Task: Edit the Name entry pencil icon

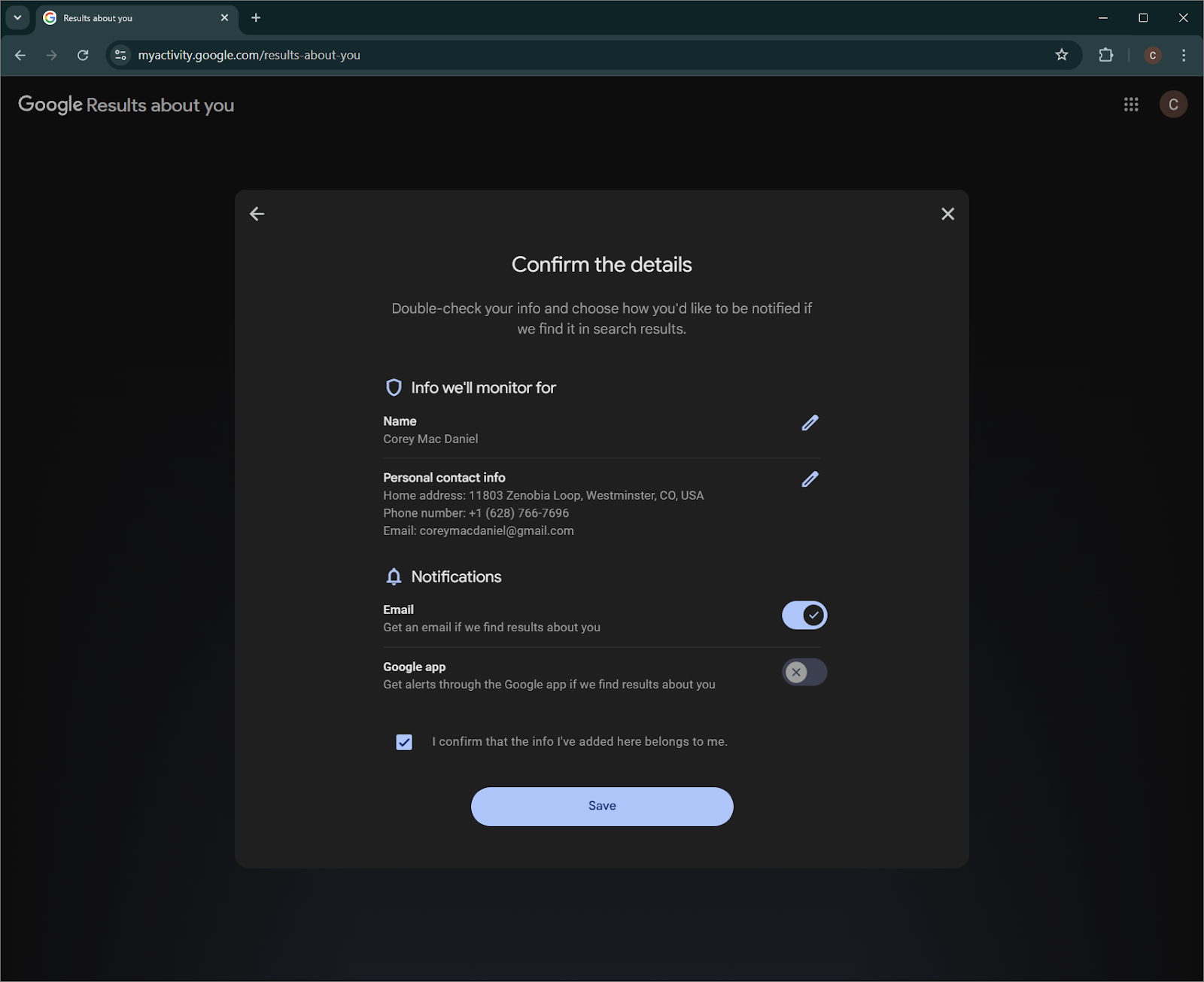Action: 810,423
